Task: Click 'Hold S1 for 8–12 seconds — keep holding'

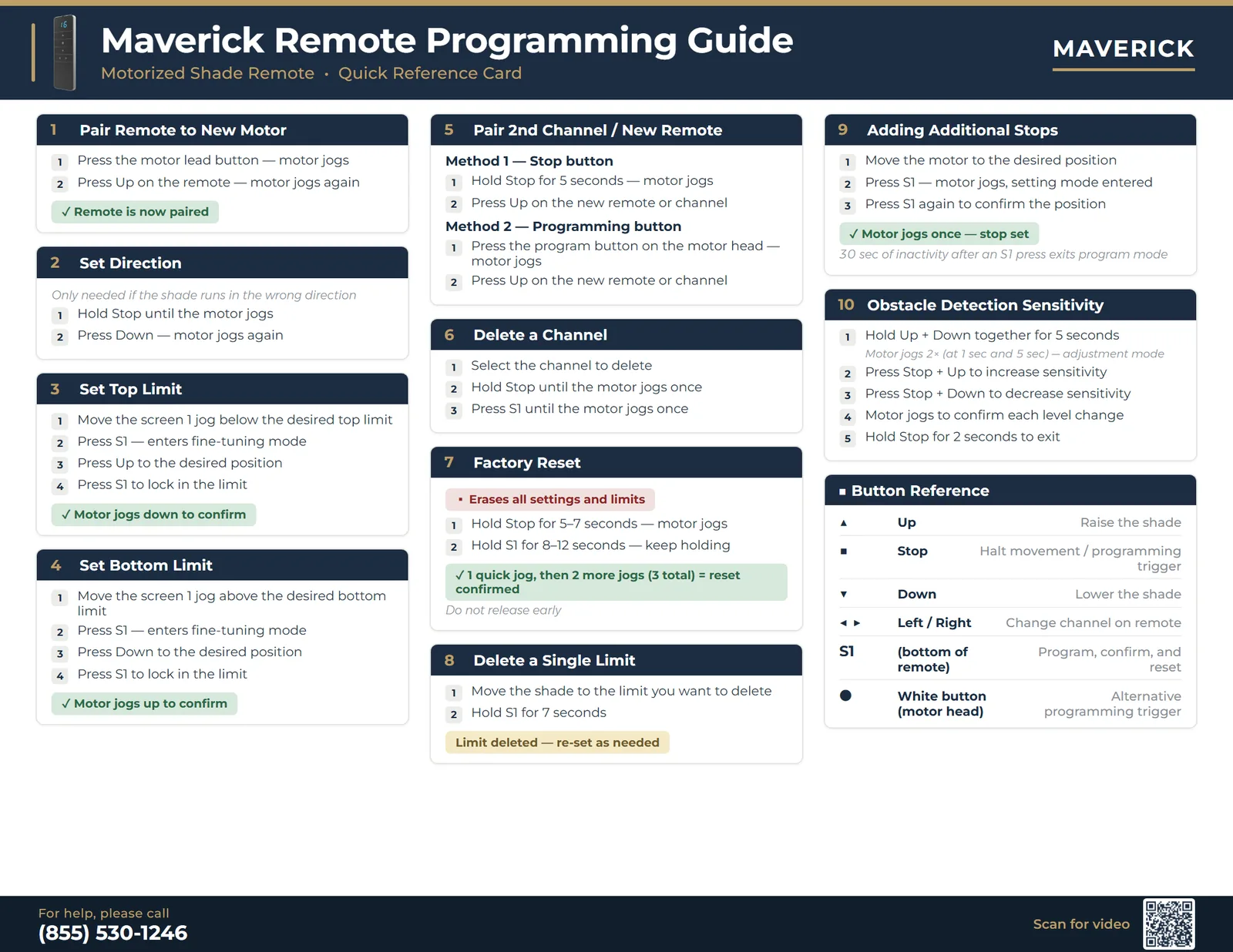Action: click(x=600, y=545)
